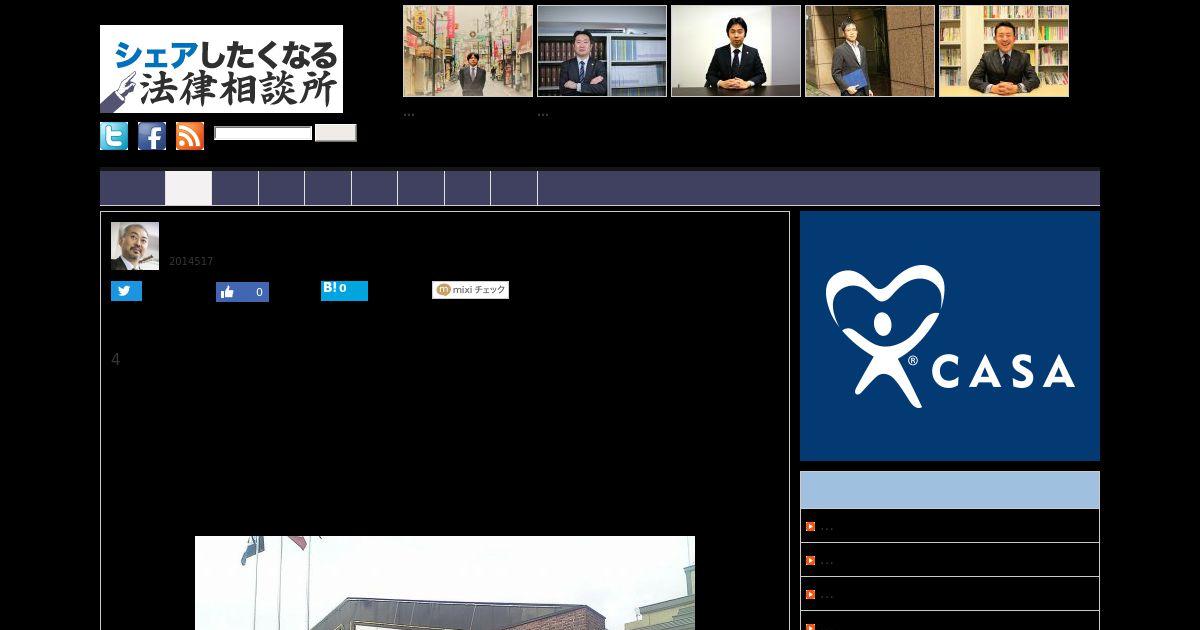Image resolution: width=1200 pixels, height=630 pixels.
Task: Like the article with Facebook thumbs-up button
Action: (x=242, y=292)
